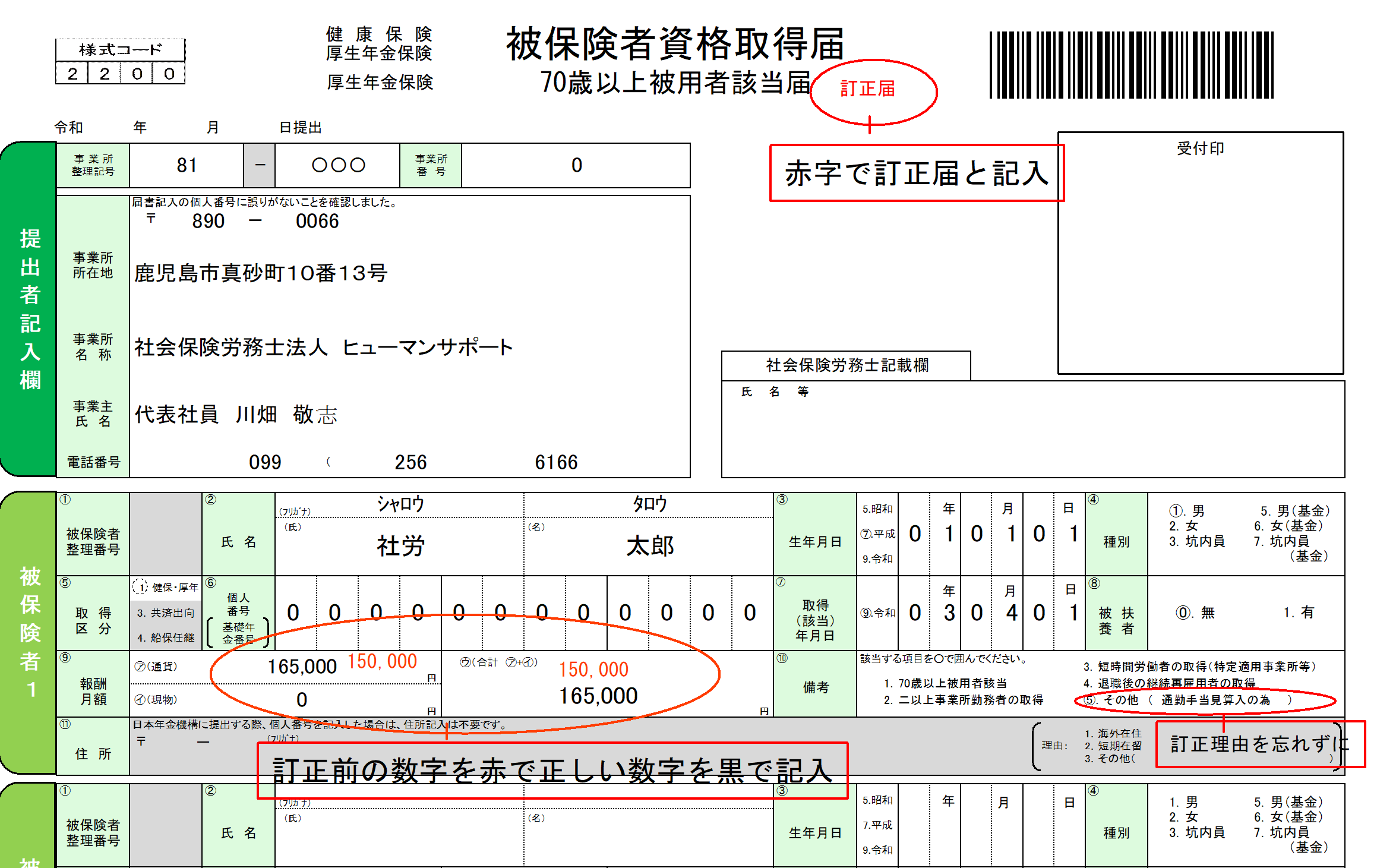Click address 鹿児島市真砂町10番13号

coord(261,273)
